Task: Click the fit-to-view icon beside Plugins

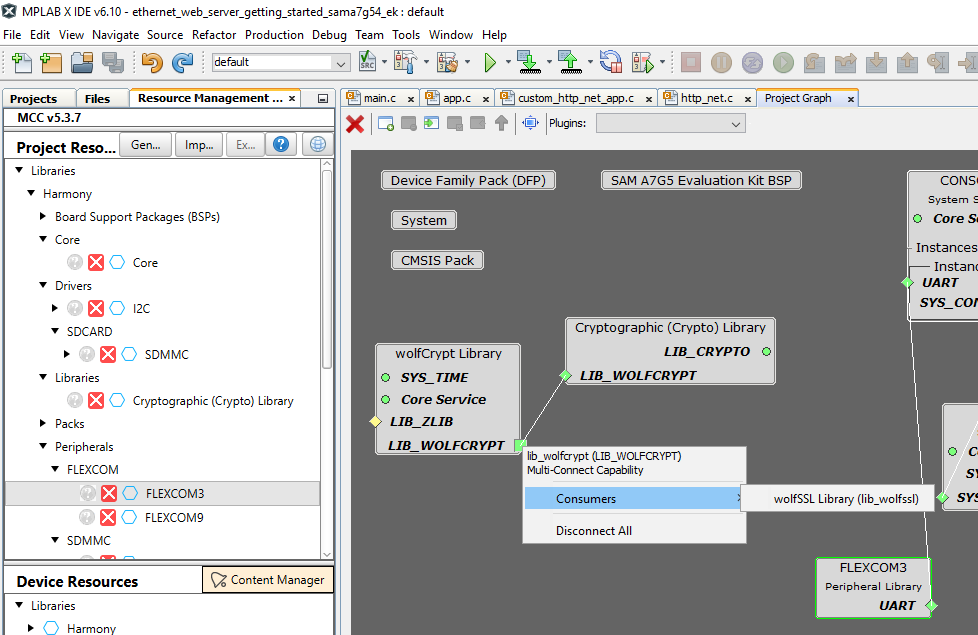Action: [530, 124]
